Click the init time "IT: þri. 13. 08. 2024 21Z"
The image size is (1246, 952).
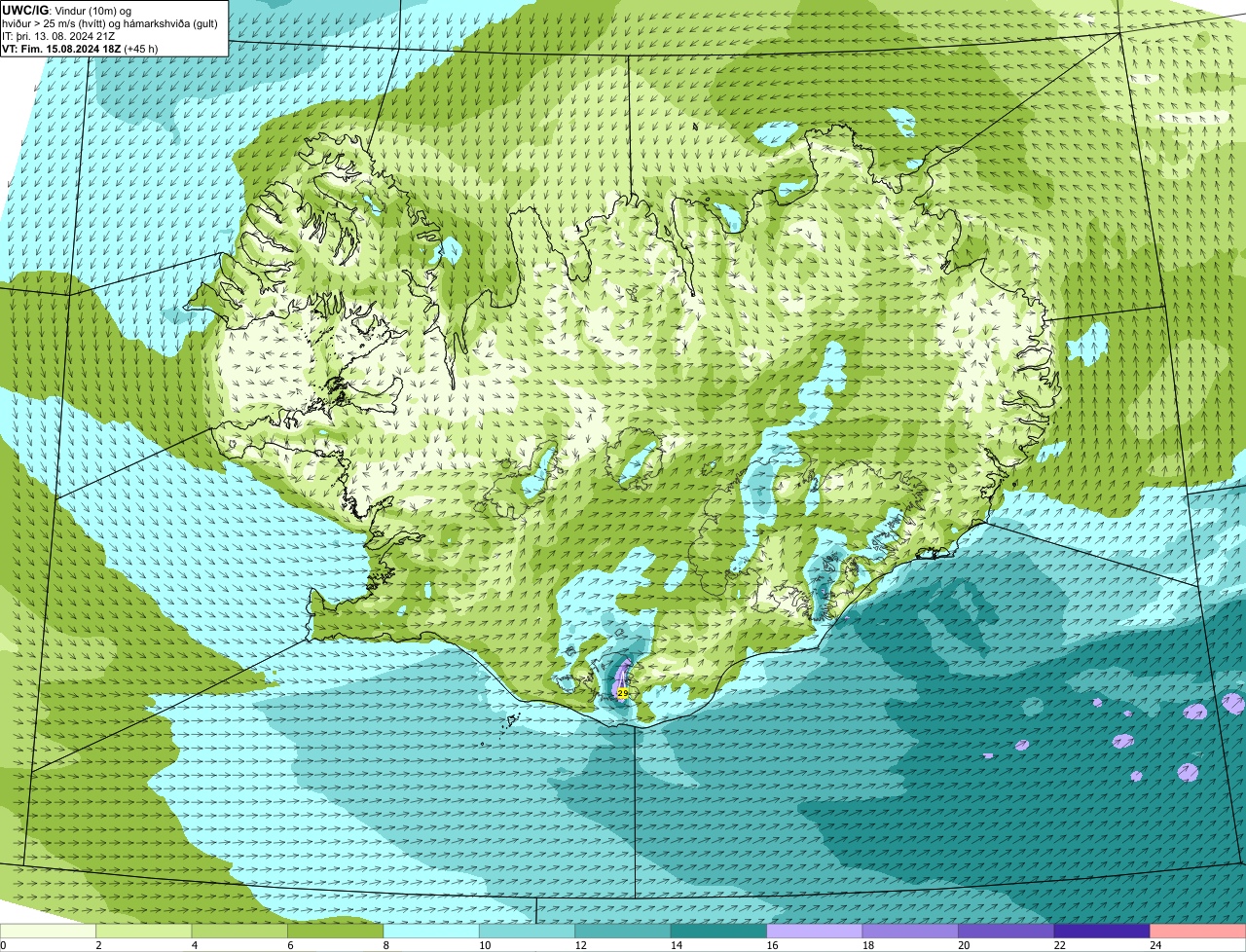point(58,35)
